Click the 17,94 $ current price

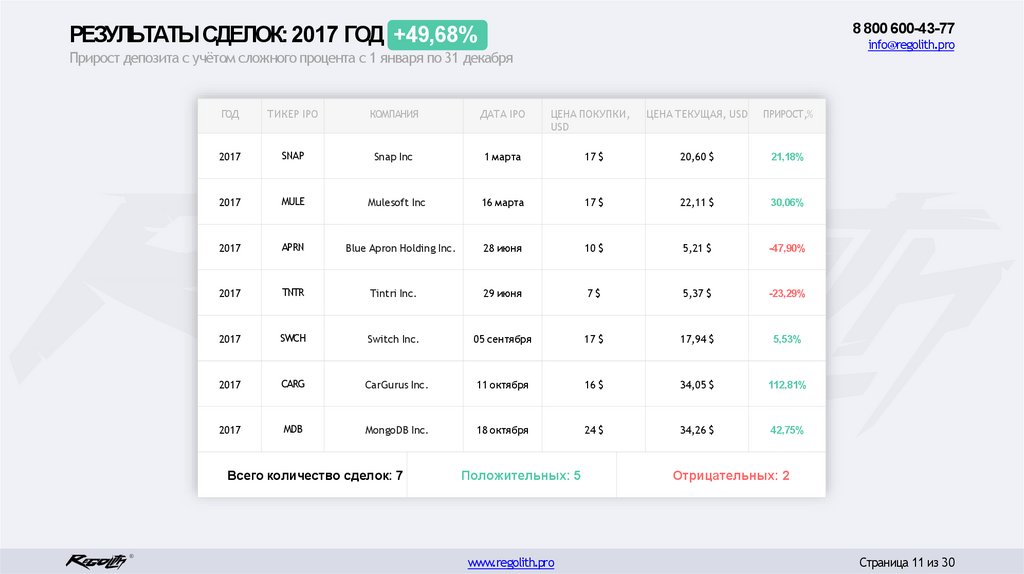point(697,339)
